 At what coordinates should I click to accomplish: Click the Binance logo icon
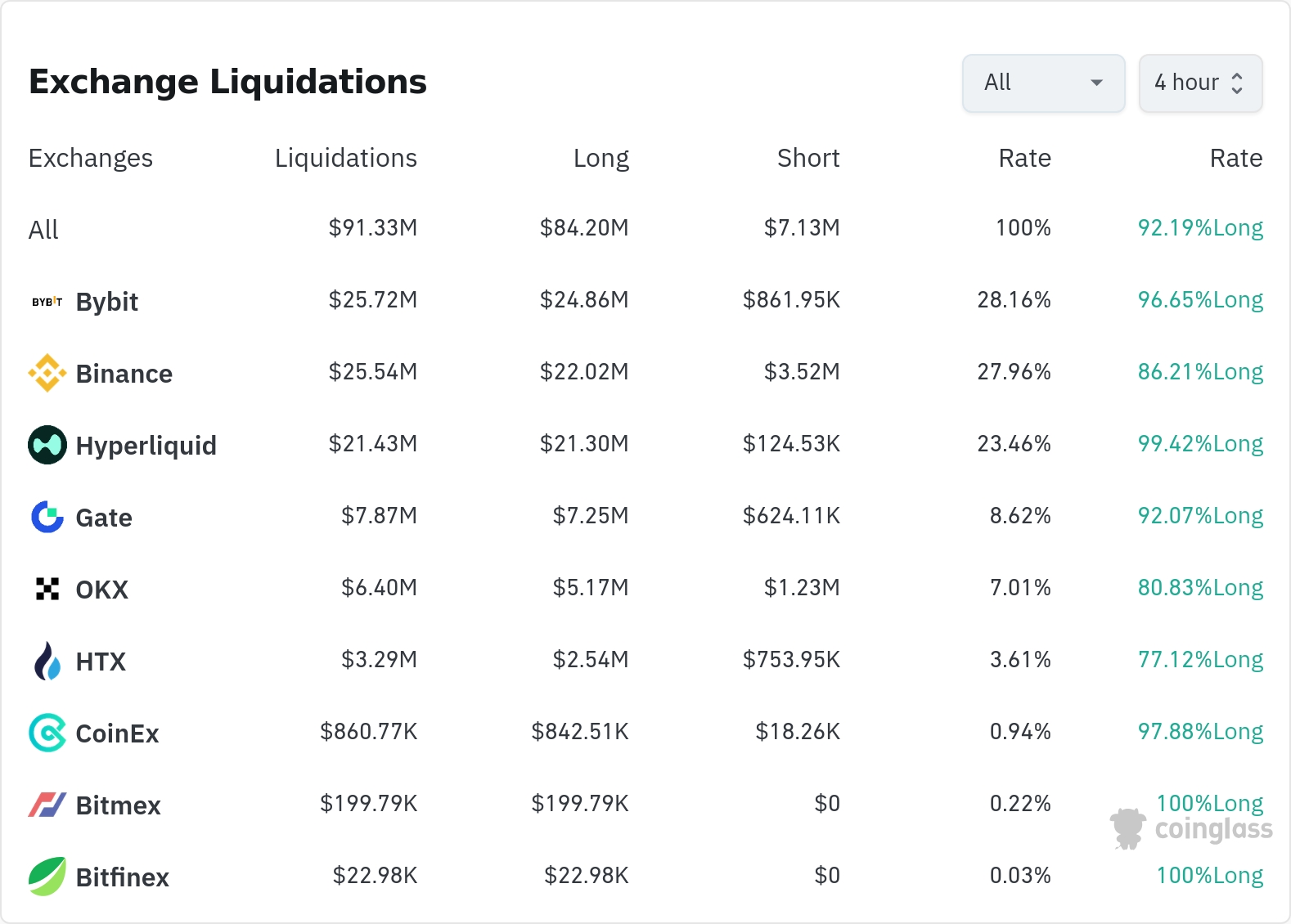(x=47, y=373)
